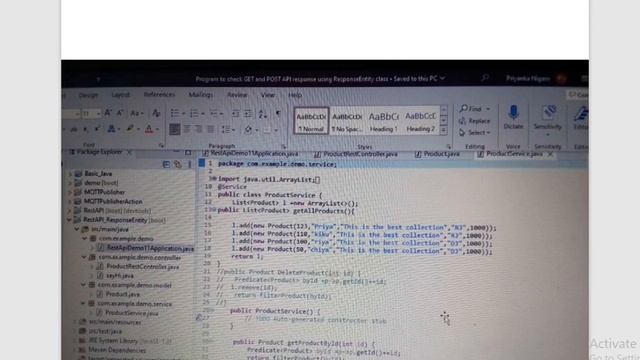
Task: Click the Decrease Font Size icon
Action: pyautogui.click(x=120, y=113)
